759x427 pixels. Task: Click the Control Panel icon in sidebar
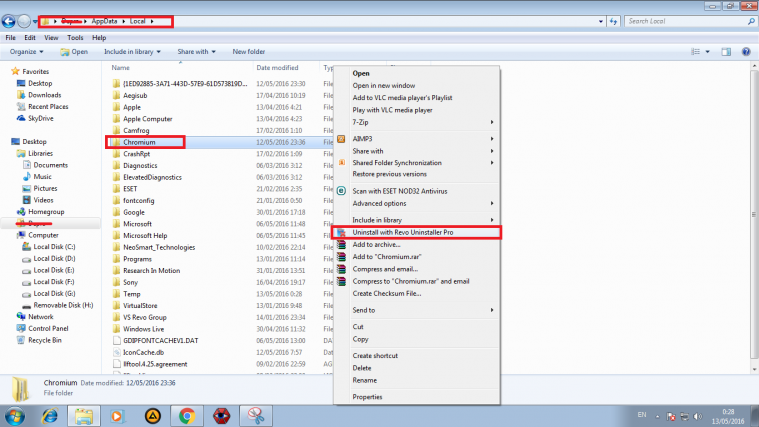pyautogui.click(x=20, y=328)
